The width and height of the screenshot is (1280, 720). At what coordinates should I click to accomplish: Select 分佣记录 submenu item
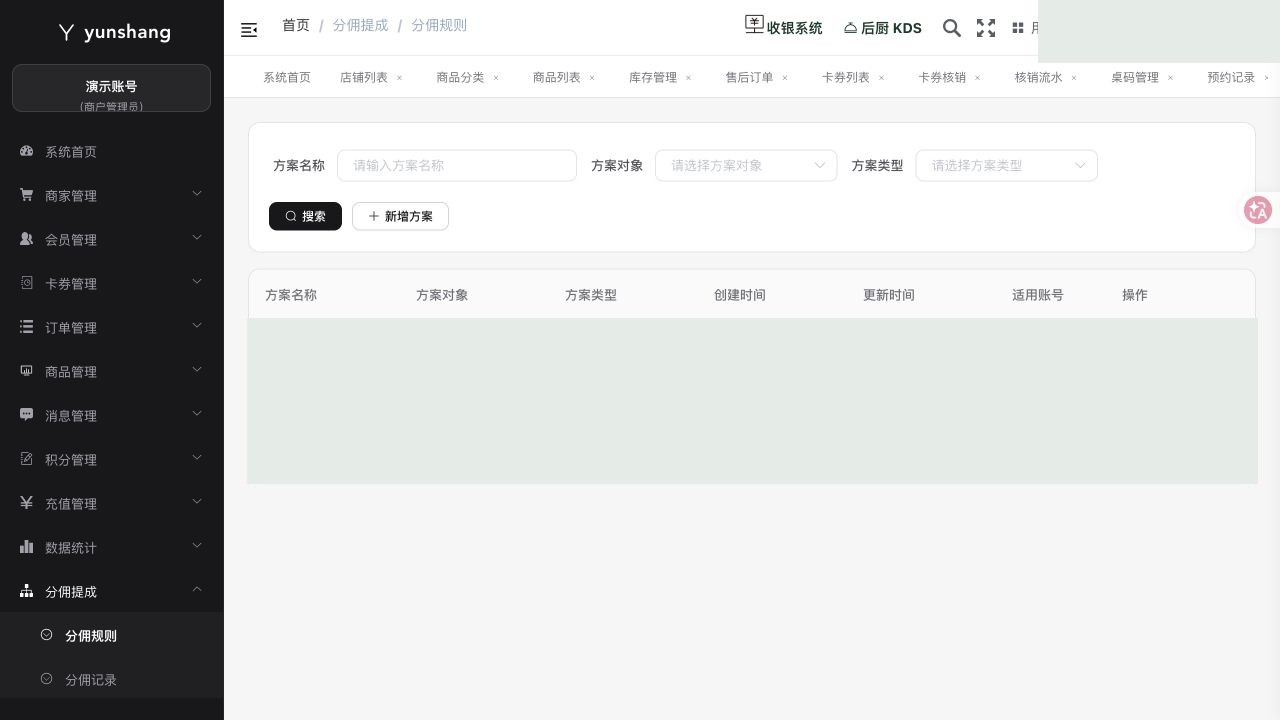click(x=112, y=680)
